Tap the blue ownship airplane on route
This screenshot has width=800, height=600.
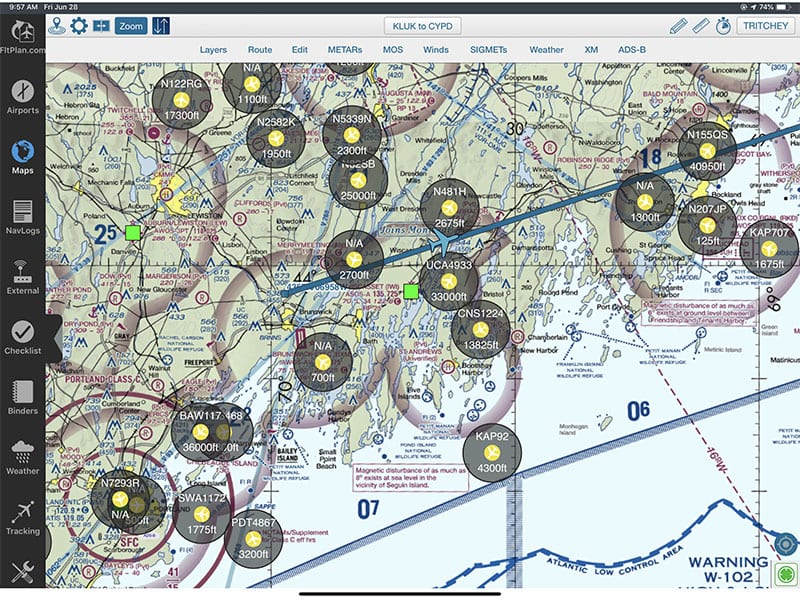pyautogui.click(x=444, y=242)
